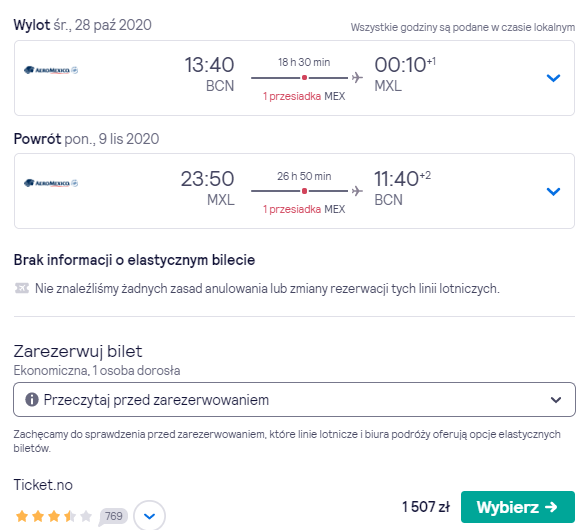The height and width of the screenshot is (530, 579).
Task: Click the Ticket.no provider name
Action: (43, 485)
